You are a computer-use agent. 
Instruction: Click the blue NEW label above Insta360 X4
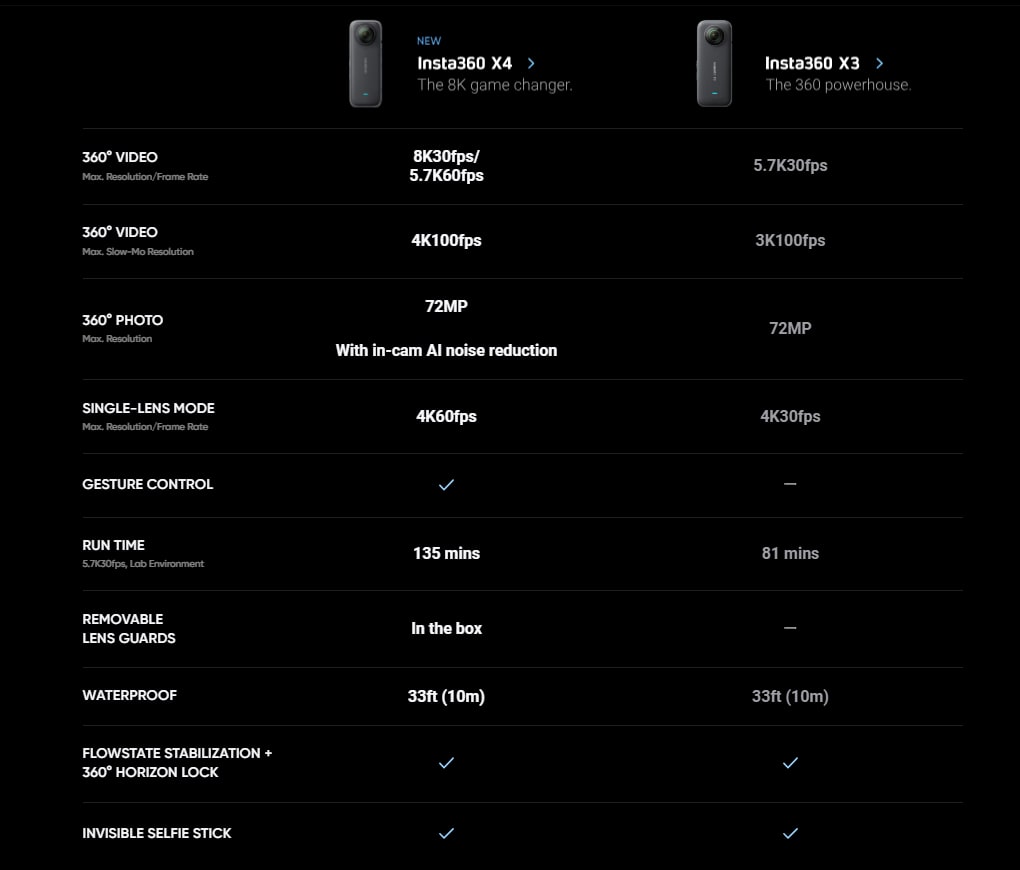click(429, 41)
